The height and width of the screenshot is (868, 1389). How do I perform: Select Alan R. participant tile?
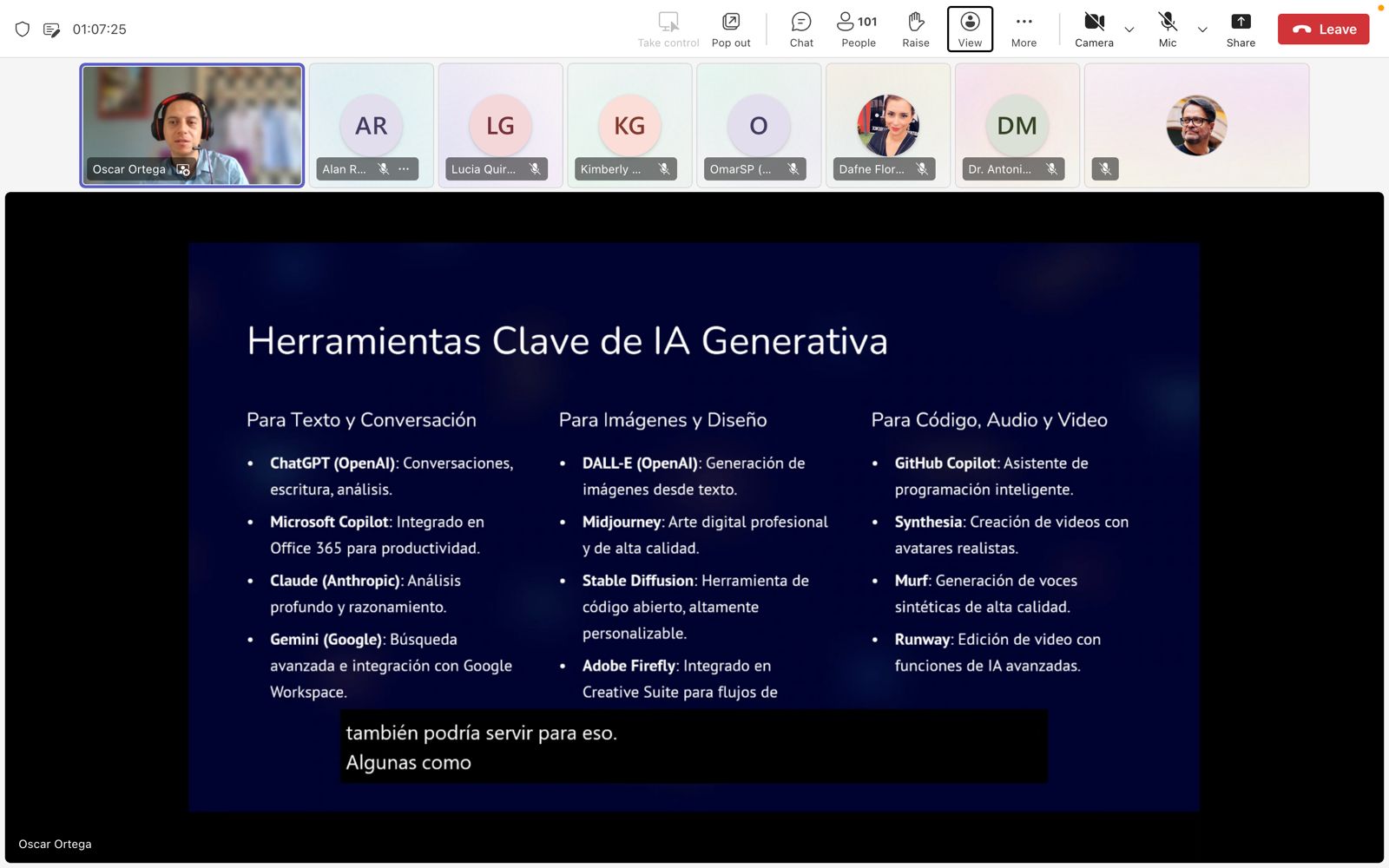click(371, 125)
